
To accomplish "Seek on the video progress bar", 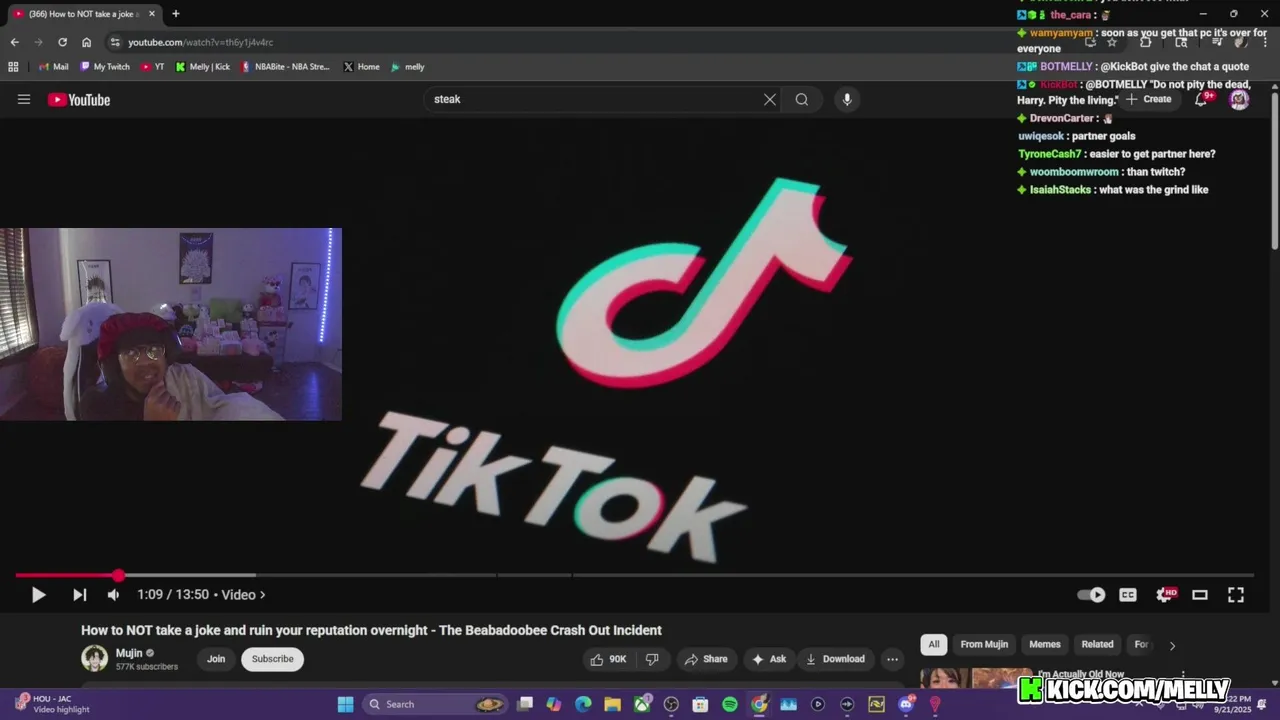I will pos(634,575).
